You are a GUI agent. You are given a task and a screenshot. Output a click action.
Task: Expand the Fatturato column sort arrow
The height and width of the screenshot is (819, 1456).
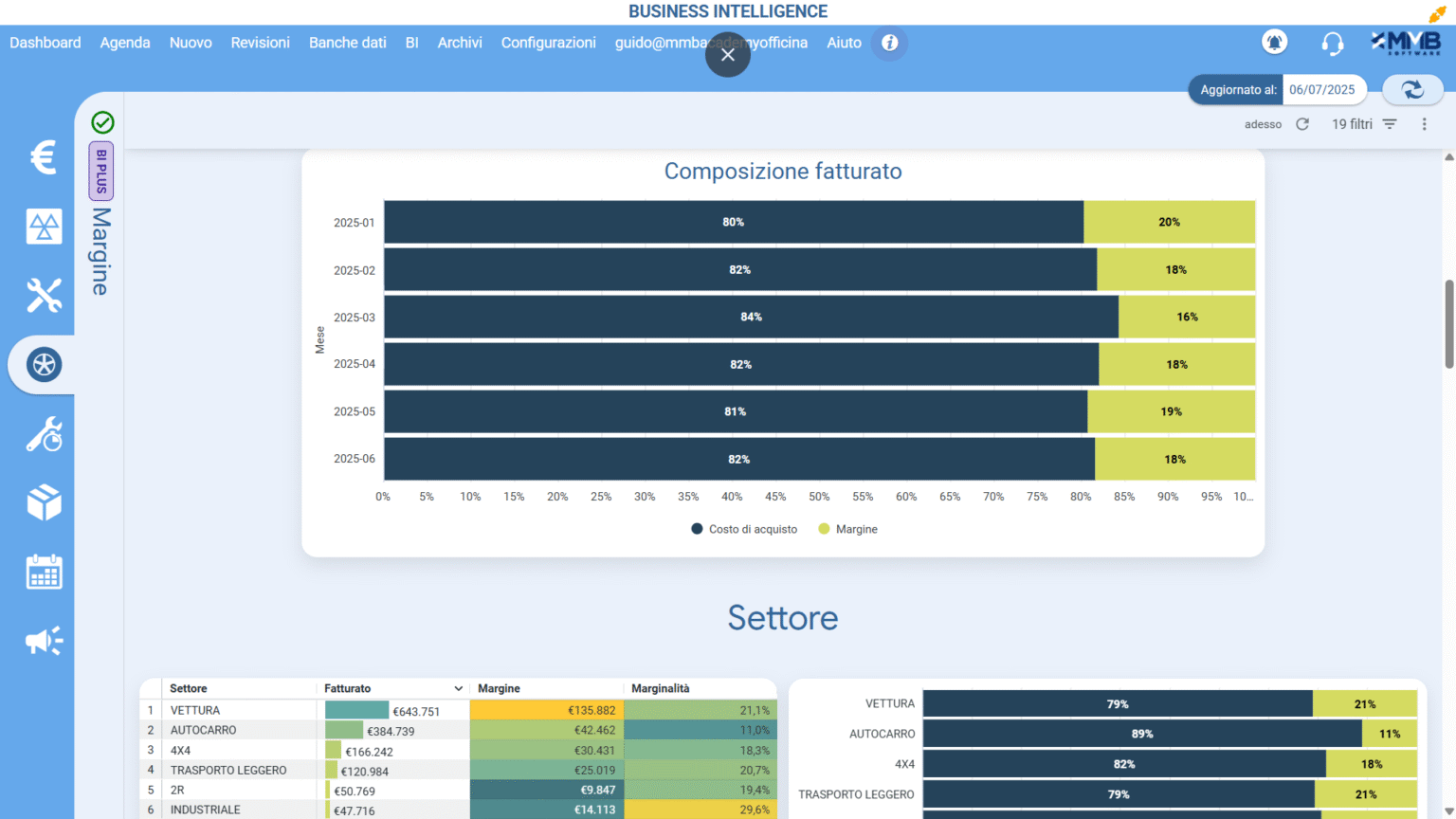tap(458, 689)
